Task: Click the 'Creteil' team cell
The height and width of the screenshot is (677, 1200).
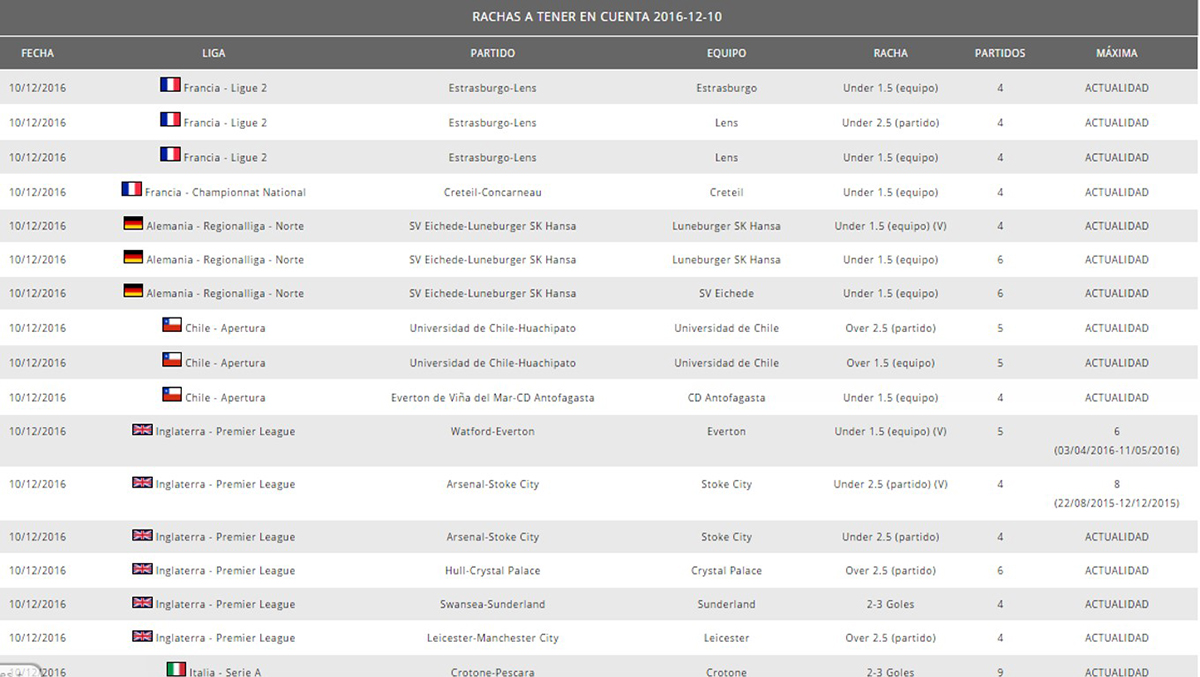Action: (726, 192)
